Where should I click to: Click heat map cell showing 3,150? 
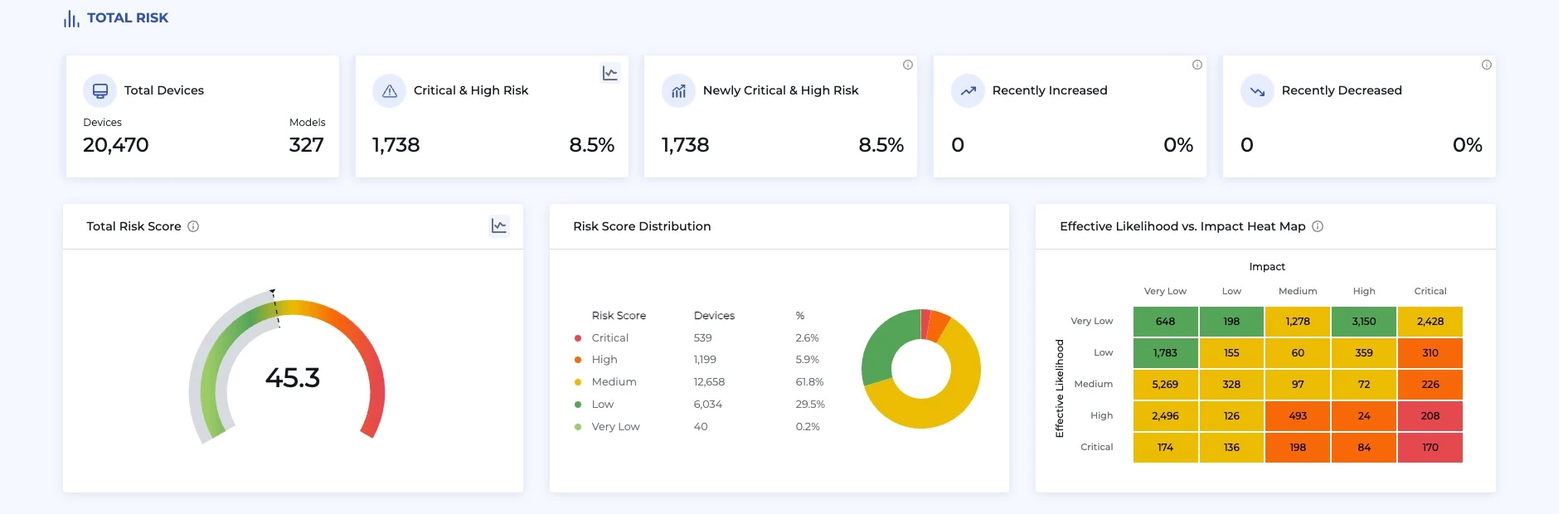click(x=1363, y=322)
